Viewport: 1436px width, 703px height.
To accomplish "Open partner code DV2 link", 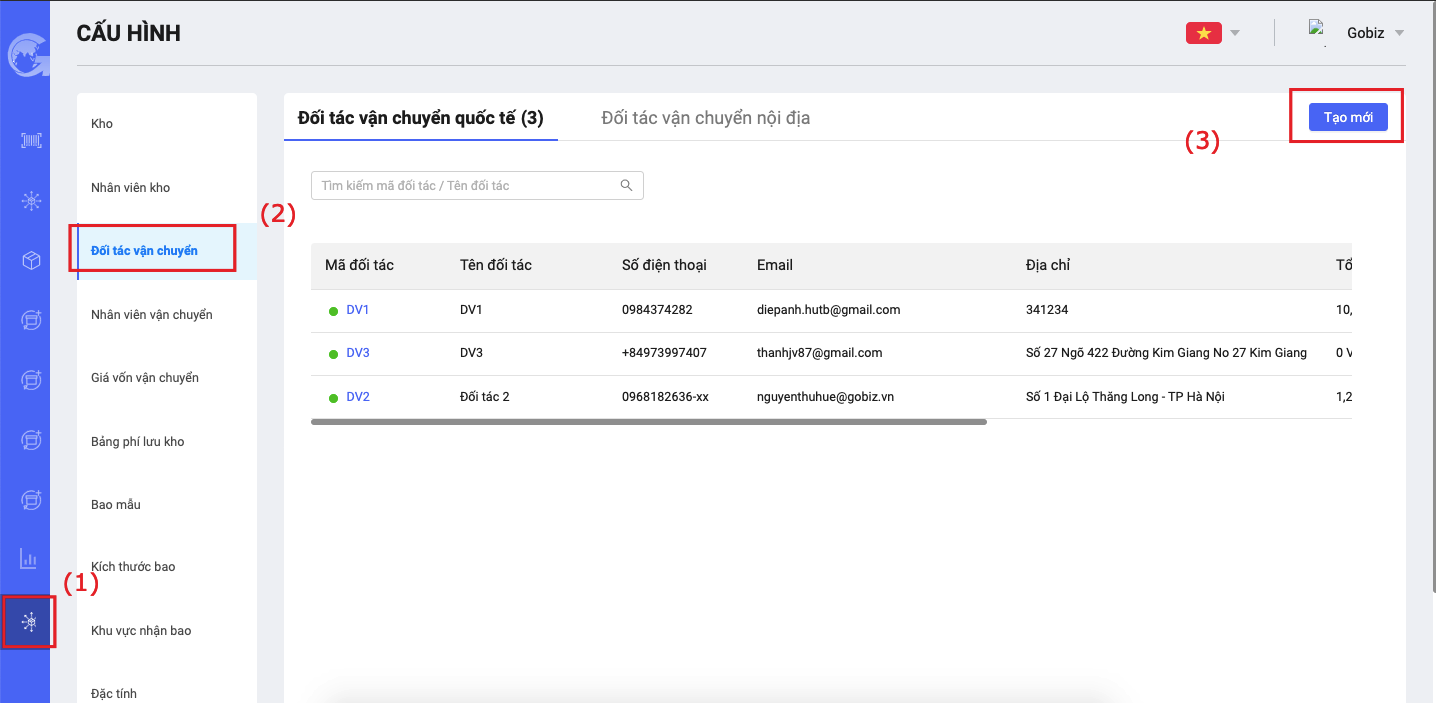I will [x=357, y=397].
